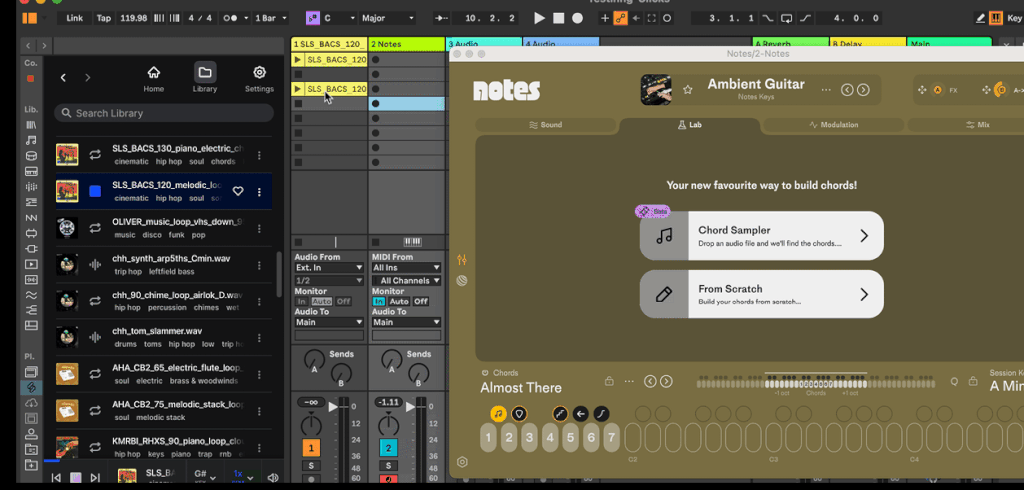Click the pencil icon for From Scratch
Screen dimensions: 1024x490
[664, 294]
